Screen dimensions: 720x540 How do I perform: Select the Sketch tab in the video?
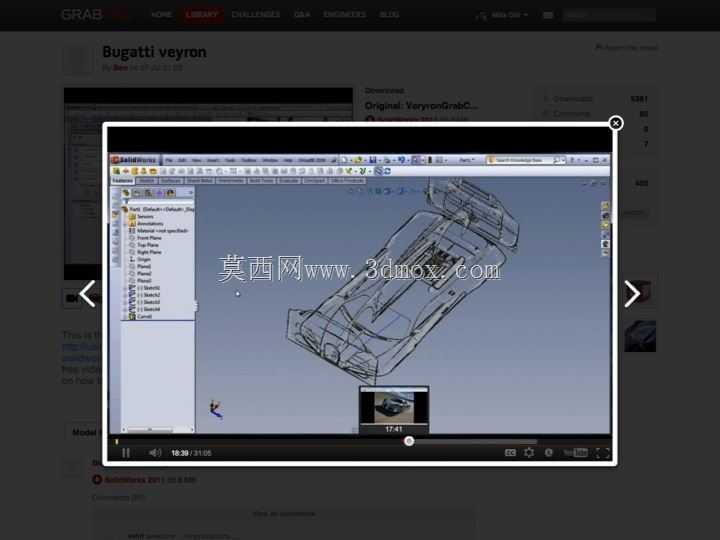tap(147, 181)
